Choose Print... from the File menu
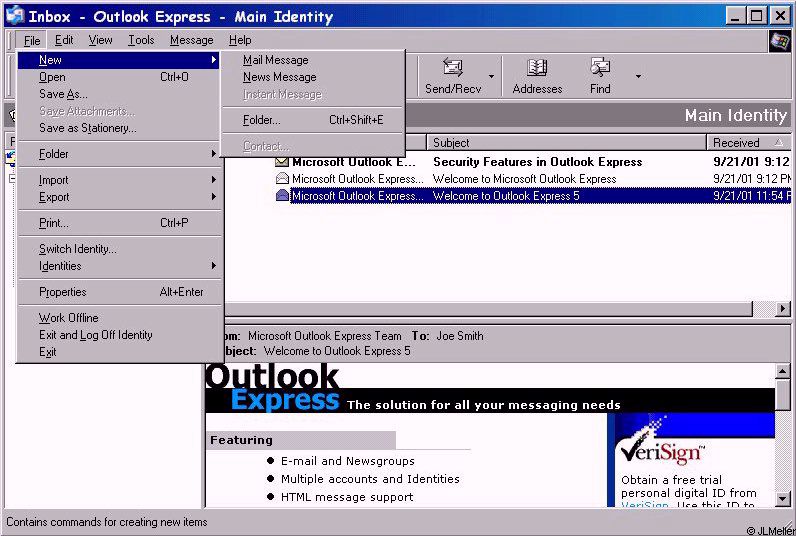796x536 pixels. 120,223
